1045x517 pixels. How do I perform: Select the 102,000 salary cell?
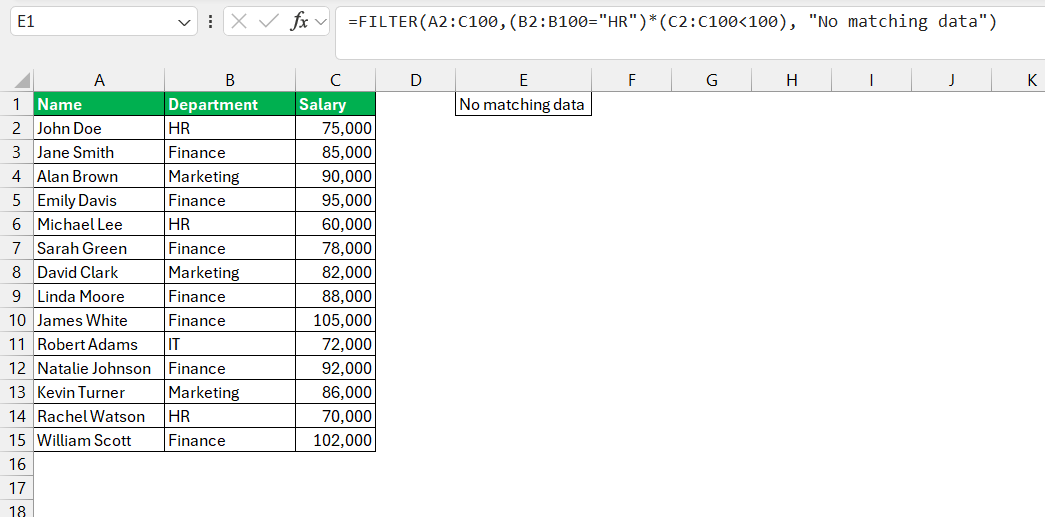(x=335, y=440)
